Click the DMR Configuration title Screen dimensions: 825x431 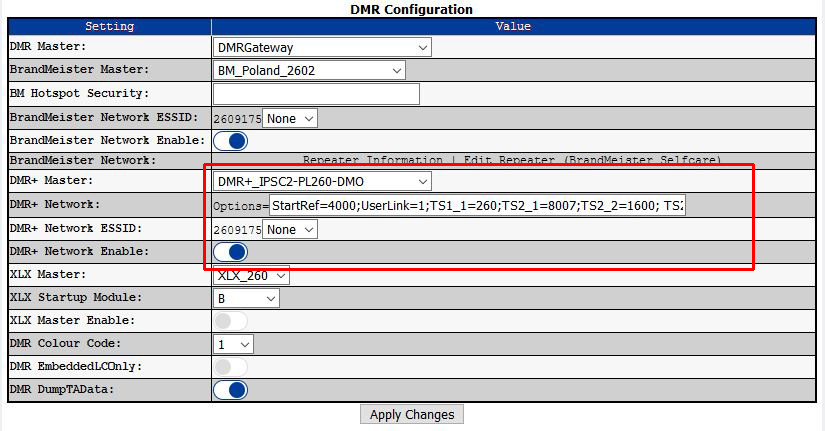(x=411, y=9)
